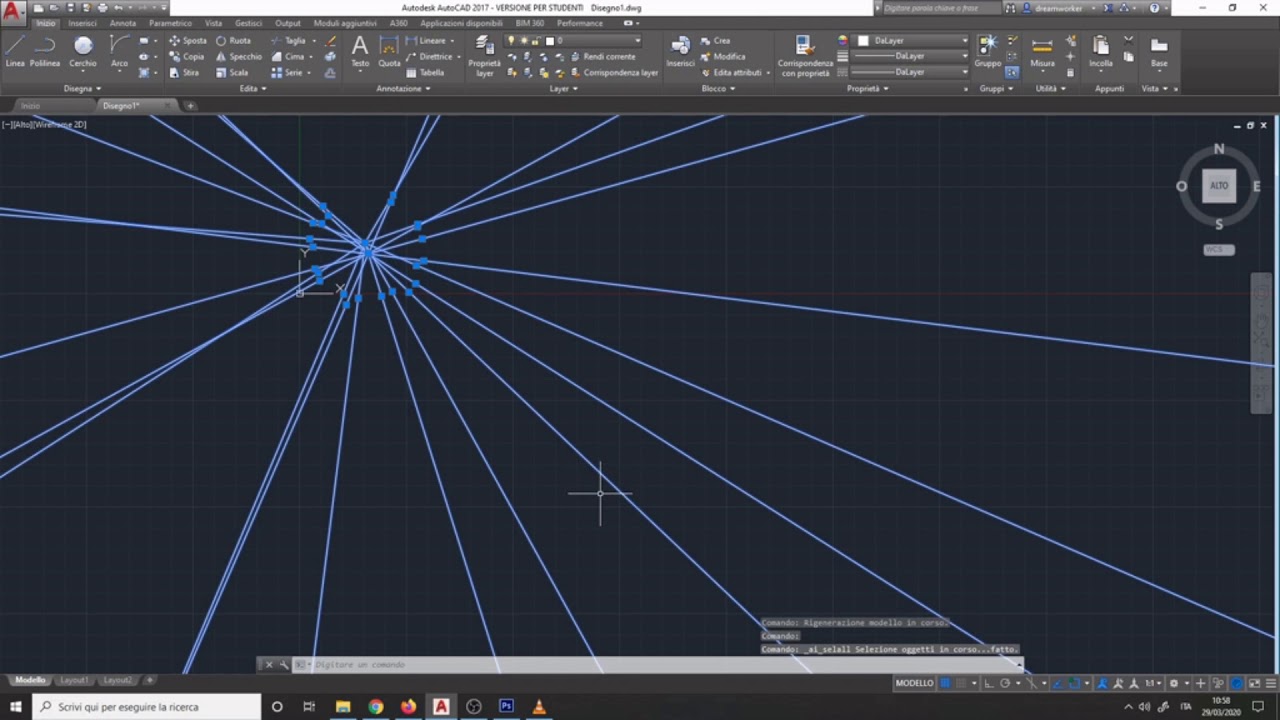Select the Linea drawing tool

pyautogui.click(x=15, y=52)
